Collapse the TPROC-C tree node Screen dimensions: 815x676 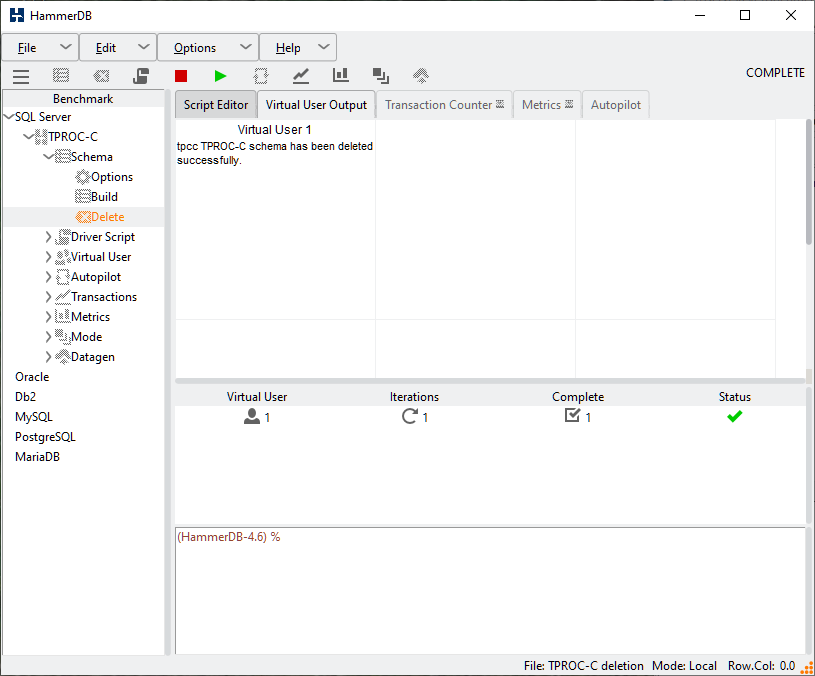point(29,137)
